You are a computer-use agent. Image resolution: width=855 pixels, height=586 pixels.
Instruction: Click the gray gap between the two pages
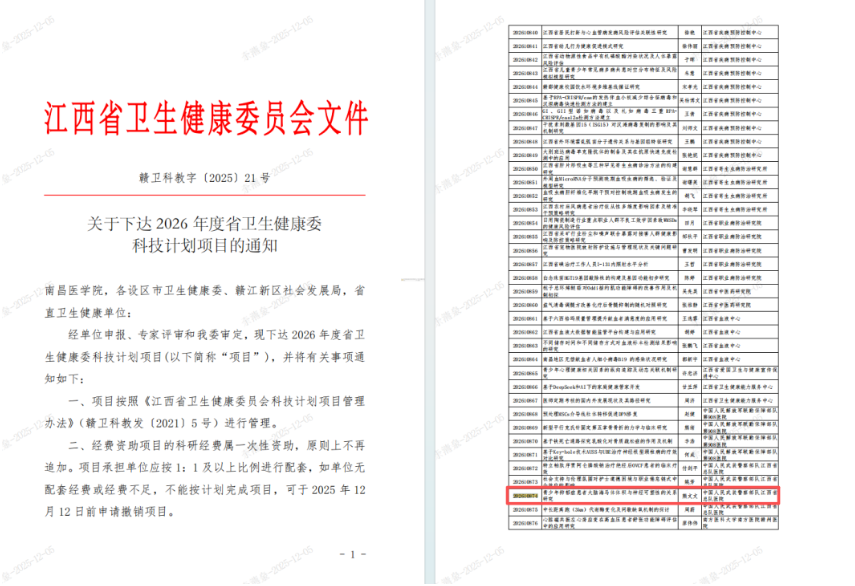tap(432, 300)
